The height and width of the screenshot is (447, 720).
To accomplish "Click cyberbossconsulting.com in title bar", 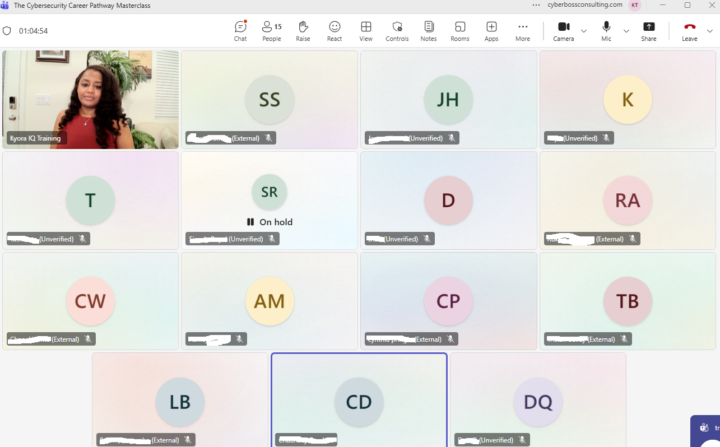I will tap(585, 5).
